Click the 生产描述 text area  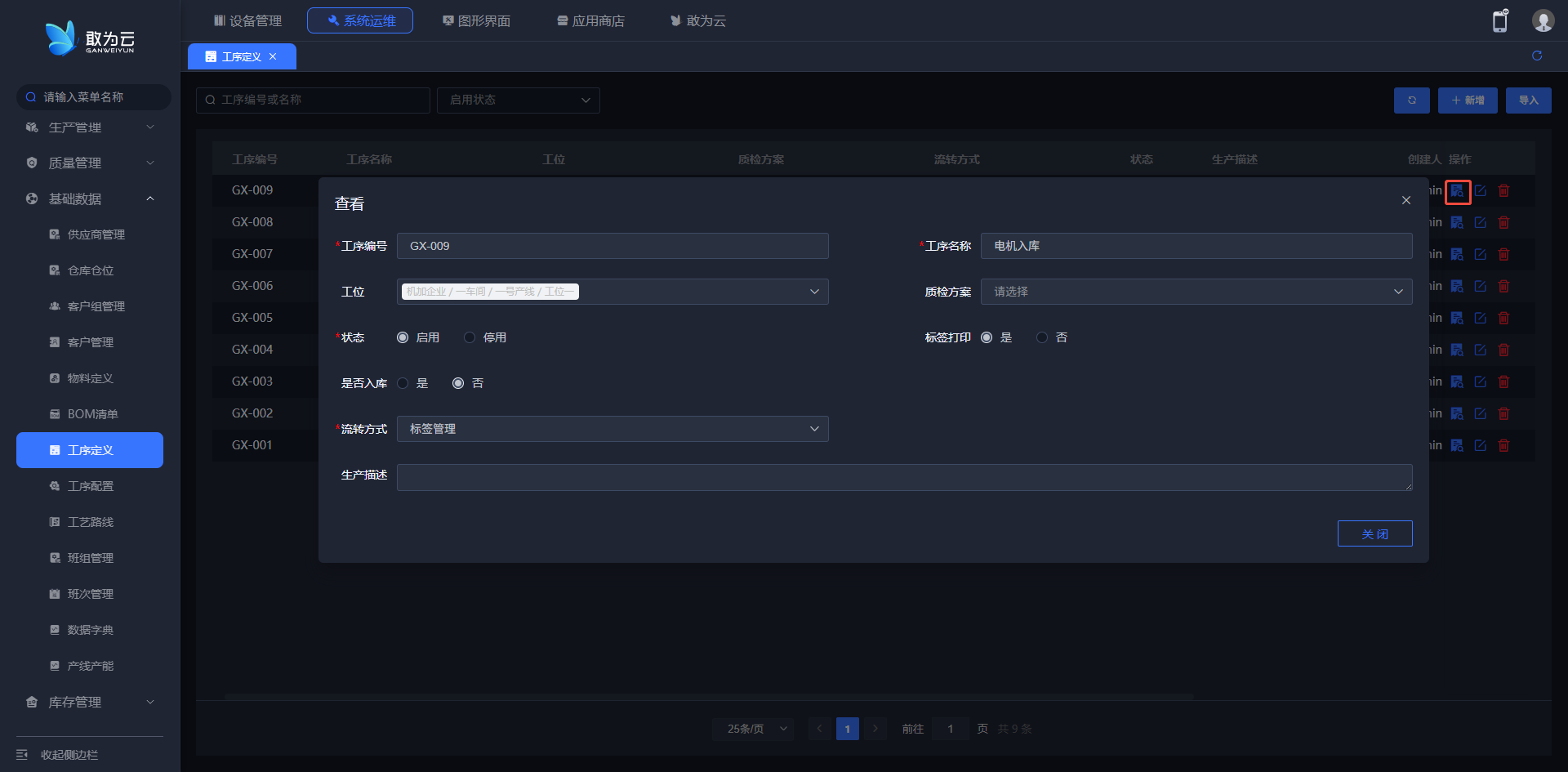click(904, 477)
